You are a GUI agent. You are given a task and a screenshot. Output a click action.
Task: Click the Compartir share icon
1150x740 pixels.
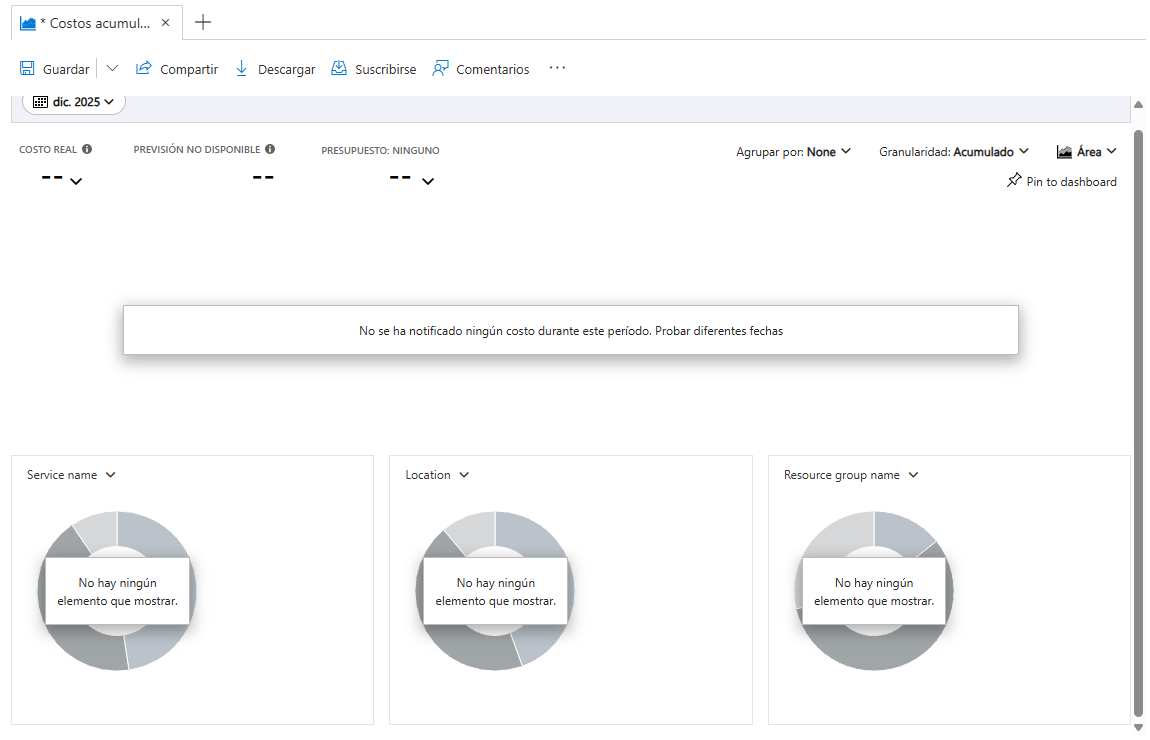(x=144, y=68)
